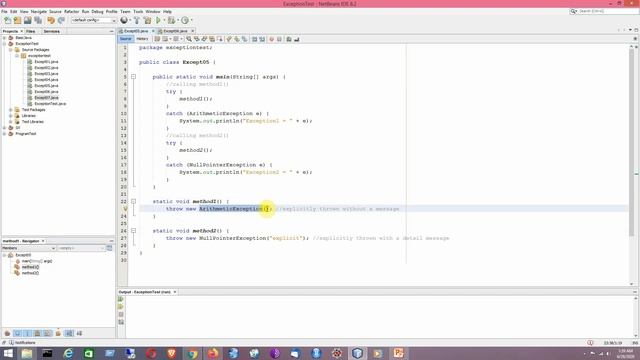This screenshot has height=360, width=640.
Task: Click the Undo arrow icon
Action: point(51,20)
